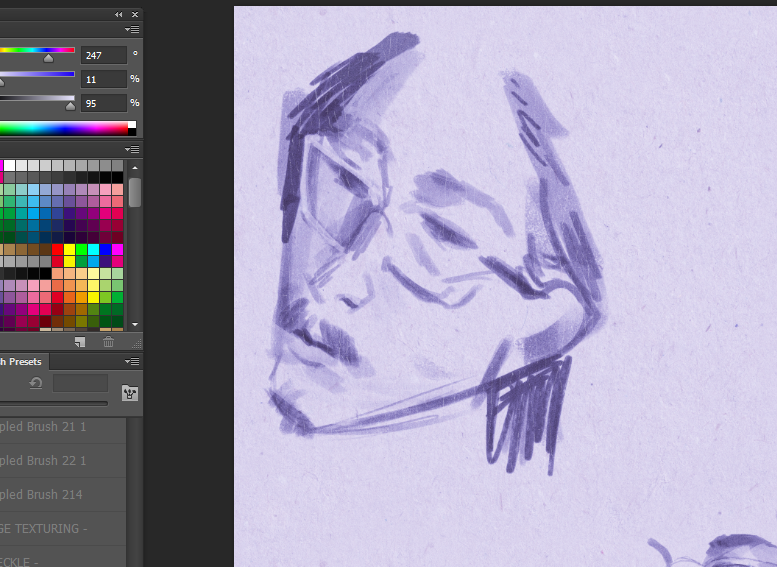The image size is (777, 567).
Task: Click the Swatches scrollbar up arrow
Action: tap(135, 168)
